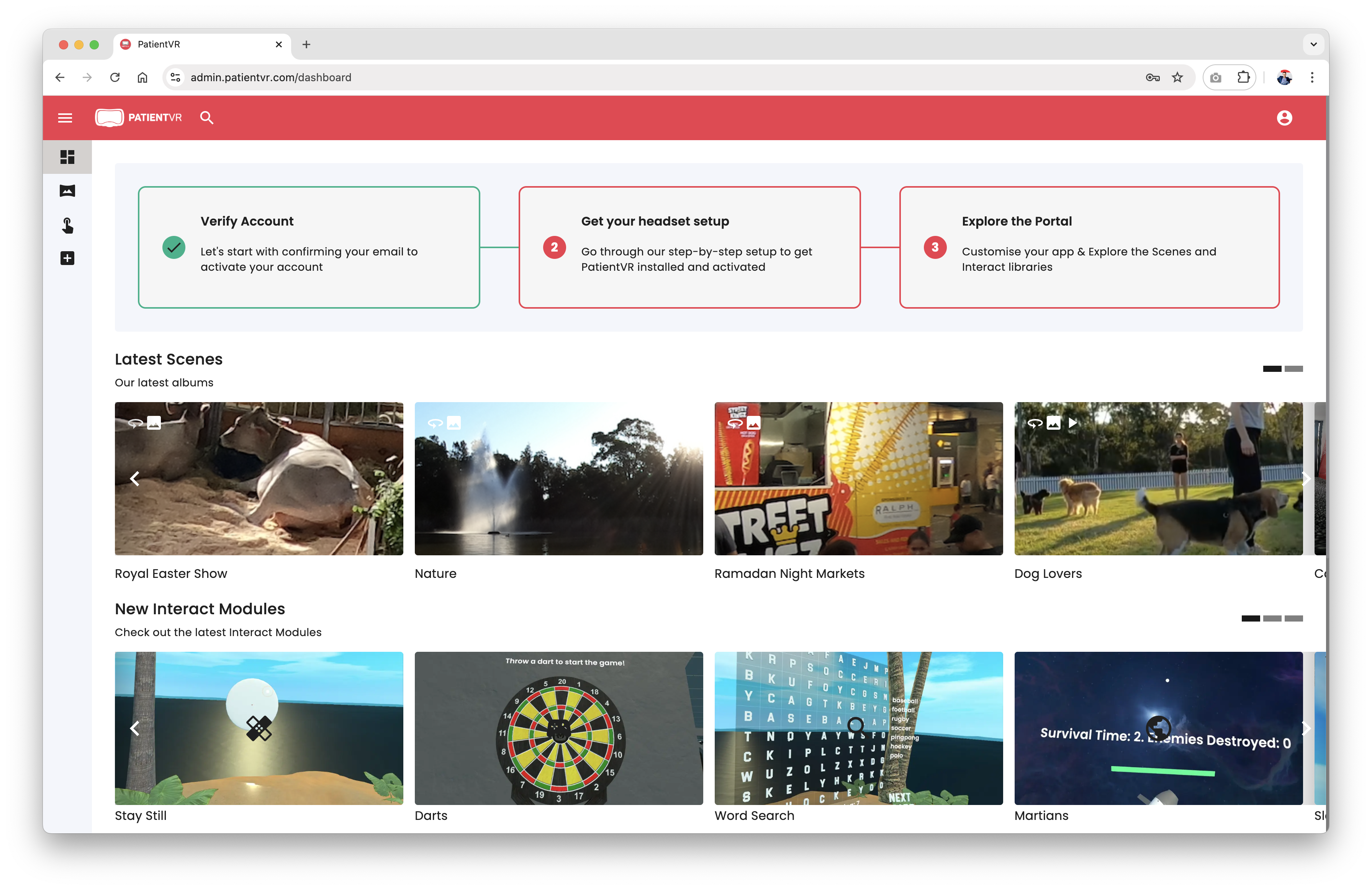Select second Interact Modules page indicator
1372x890 pixels.
[1272, 618]
